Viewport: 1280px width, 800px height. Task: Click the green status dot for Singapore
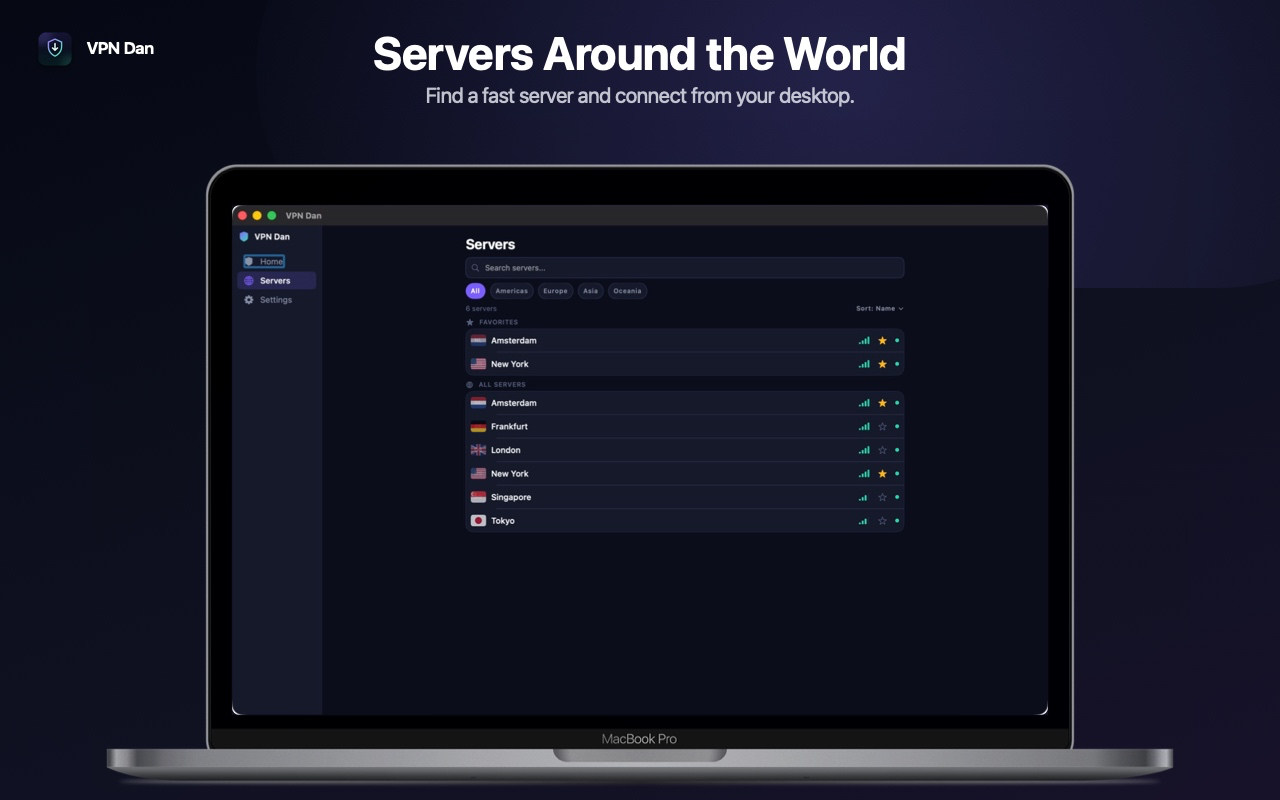point(897,497)
